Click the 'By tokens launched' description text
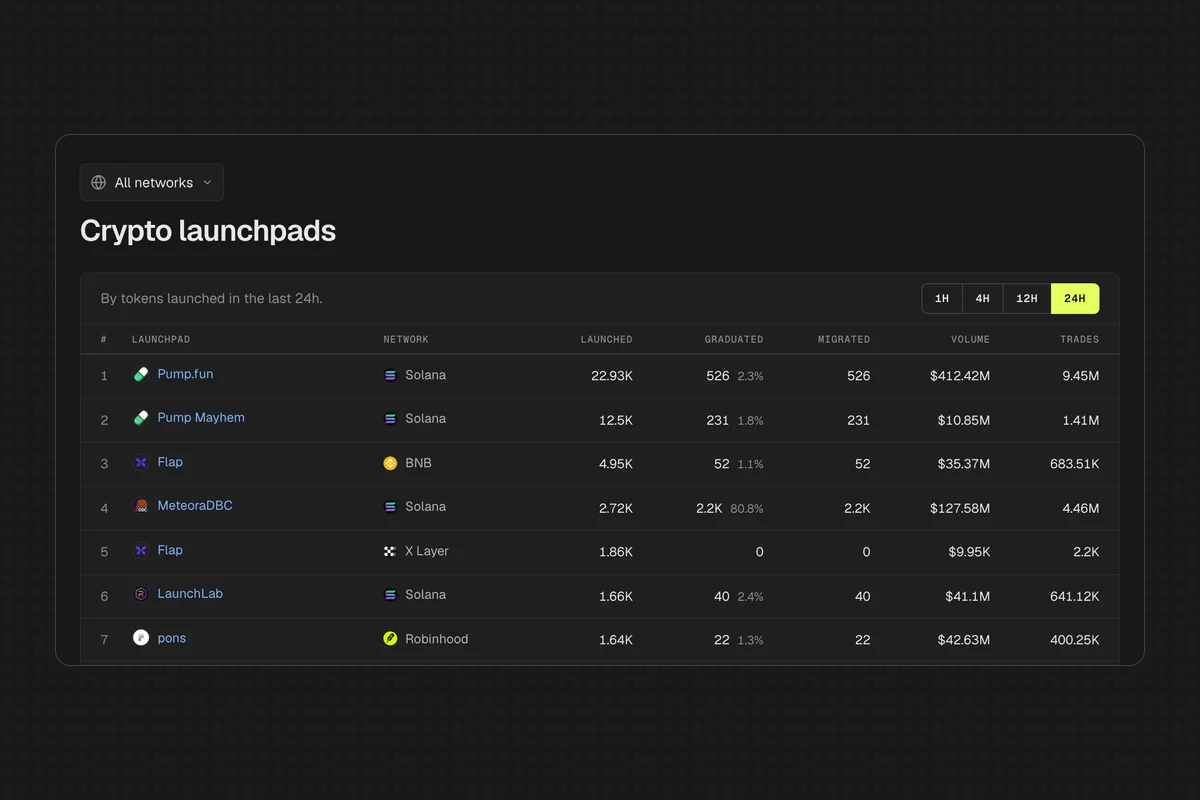The height and width of the screenshot is (800, 1200). (212, 299)
